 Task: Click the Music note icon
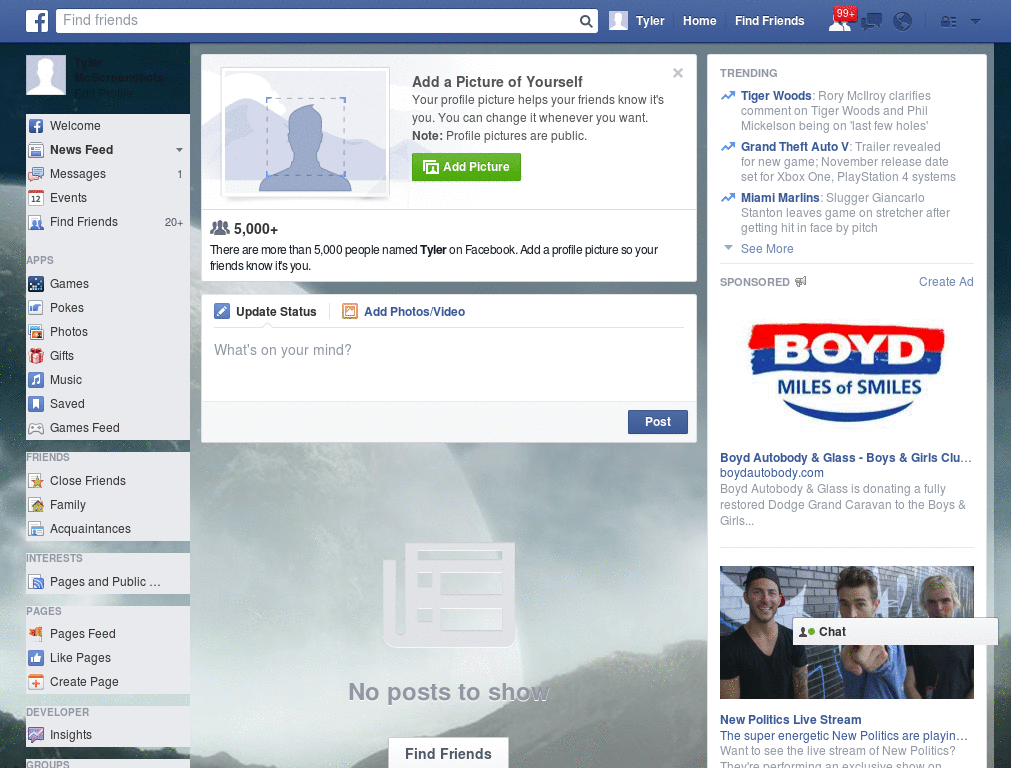[x=36, y=380]
